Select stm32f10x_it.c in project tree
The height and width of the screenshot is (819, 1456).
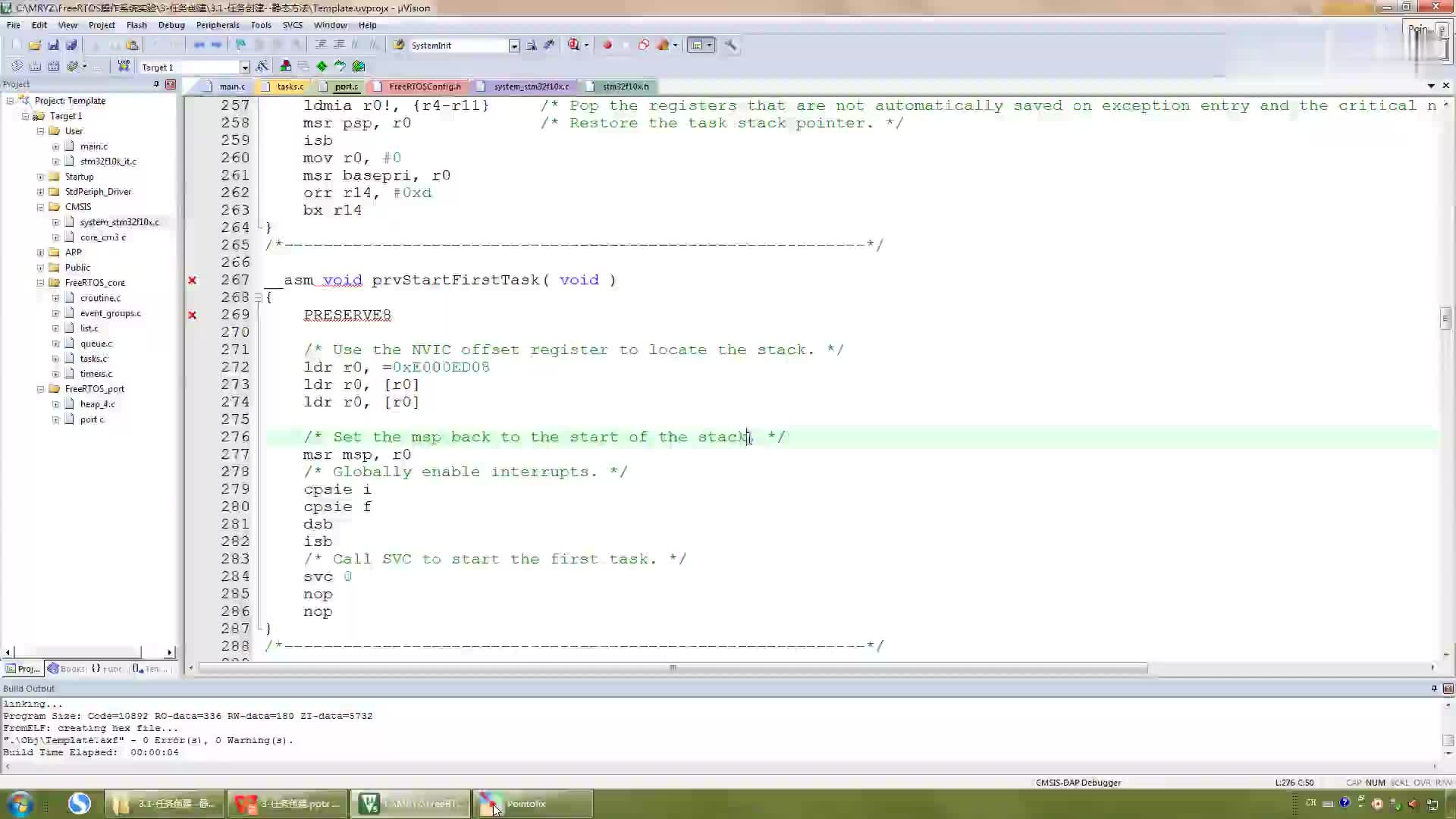tap(108, 162)
